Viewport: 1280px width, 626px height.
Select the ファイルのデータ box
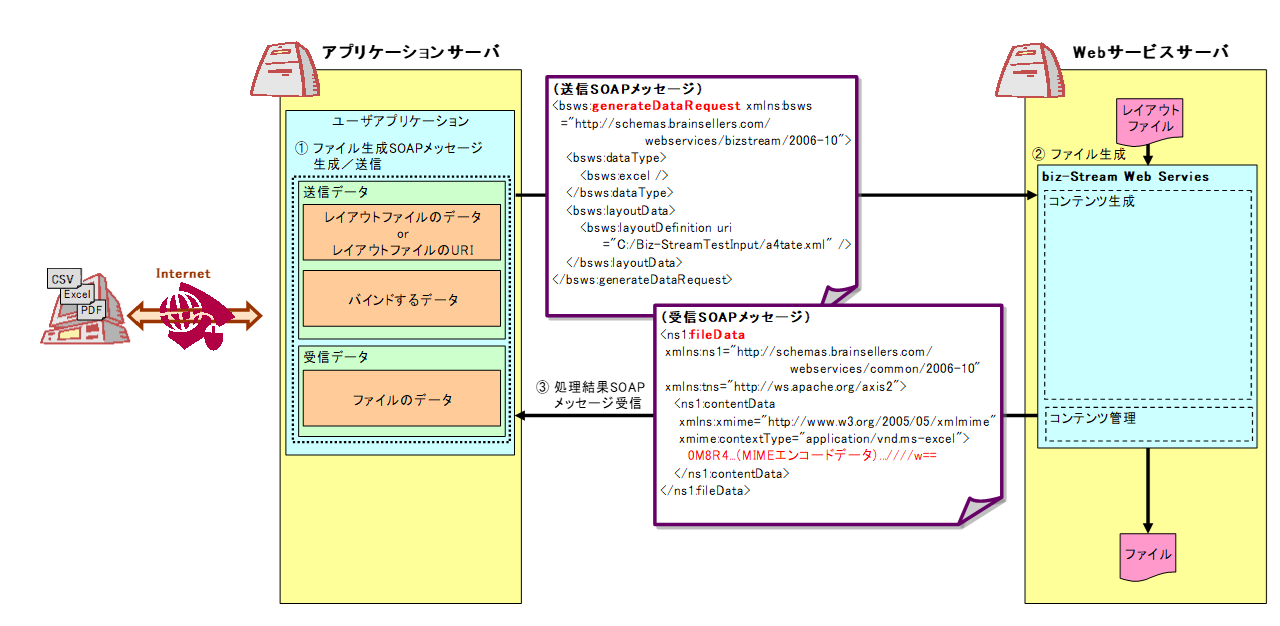401,398
